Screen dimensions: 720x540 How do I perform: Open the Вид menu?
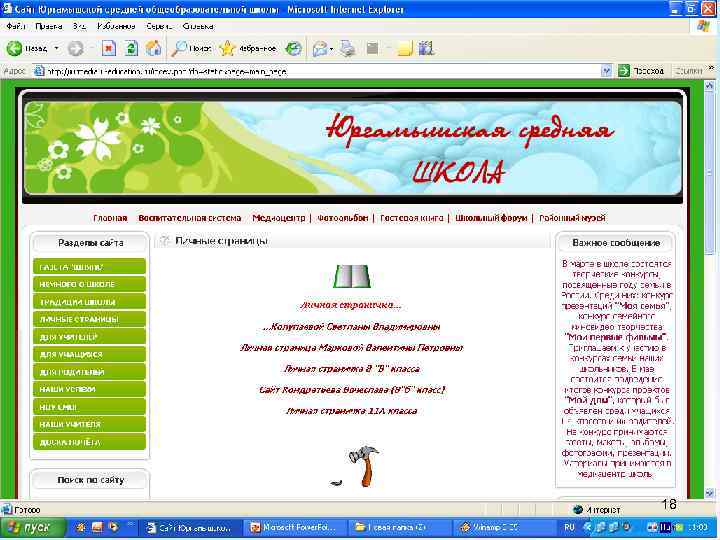tap(79, 26)
